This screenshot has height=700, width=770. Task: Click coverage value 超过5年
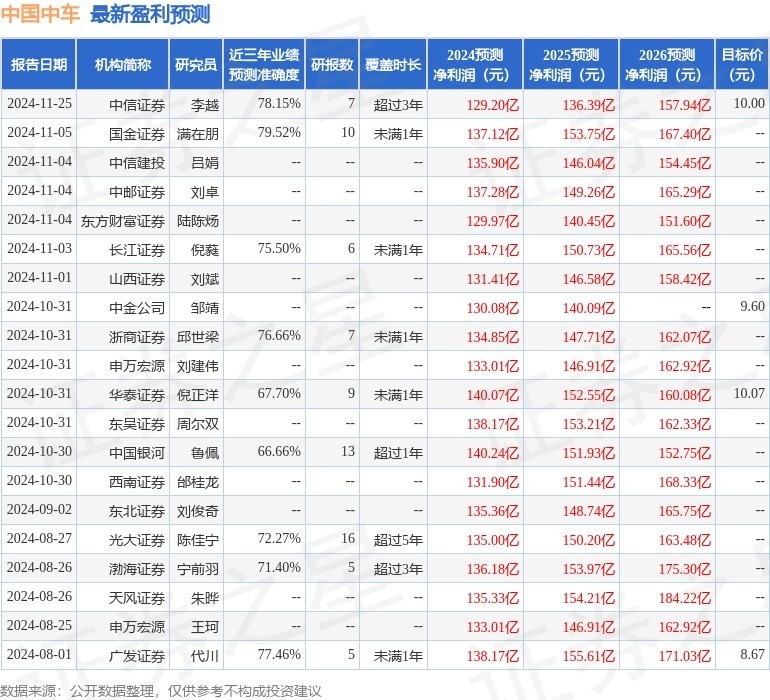click(x=398, y=539)
